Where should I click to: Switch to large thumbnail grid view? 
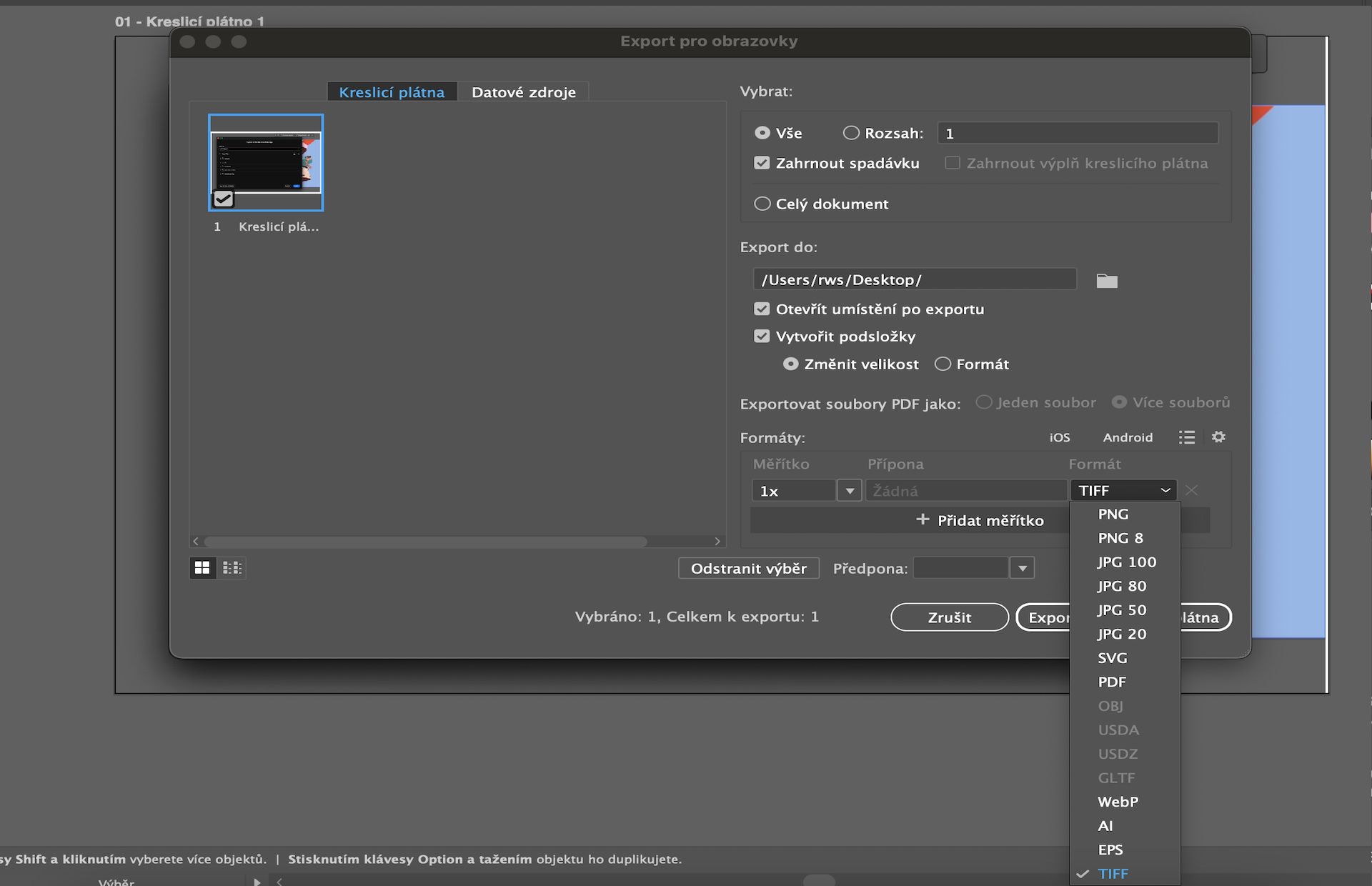202,567
